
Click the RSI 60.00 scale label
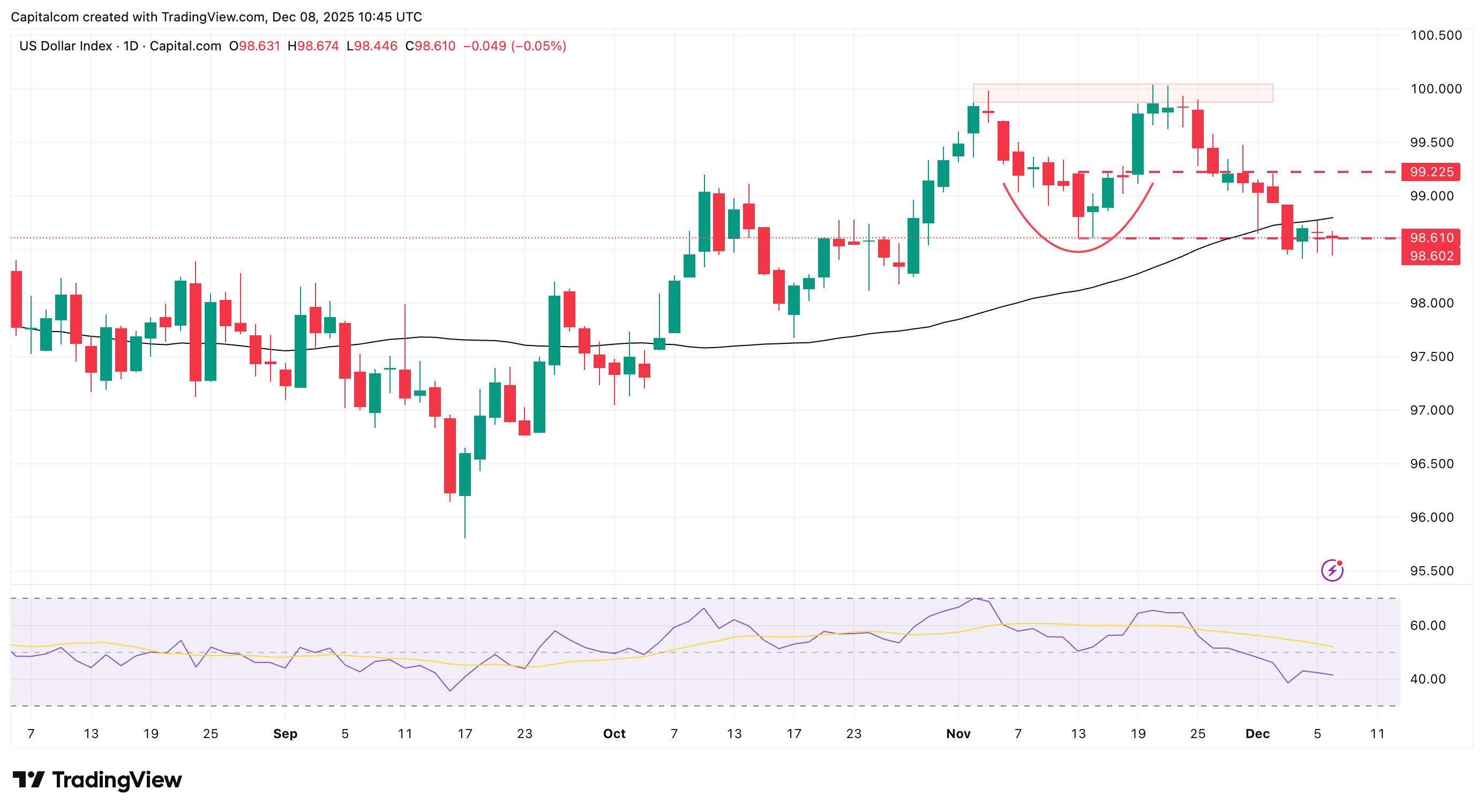1428,626
